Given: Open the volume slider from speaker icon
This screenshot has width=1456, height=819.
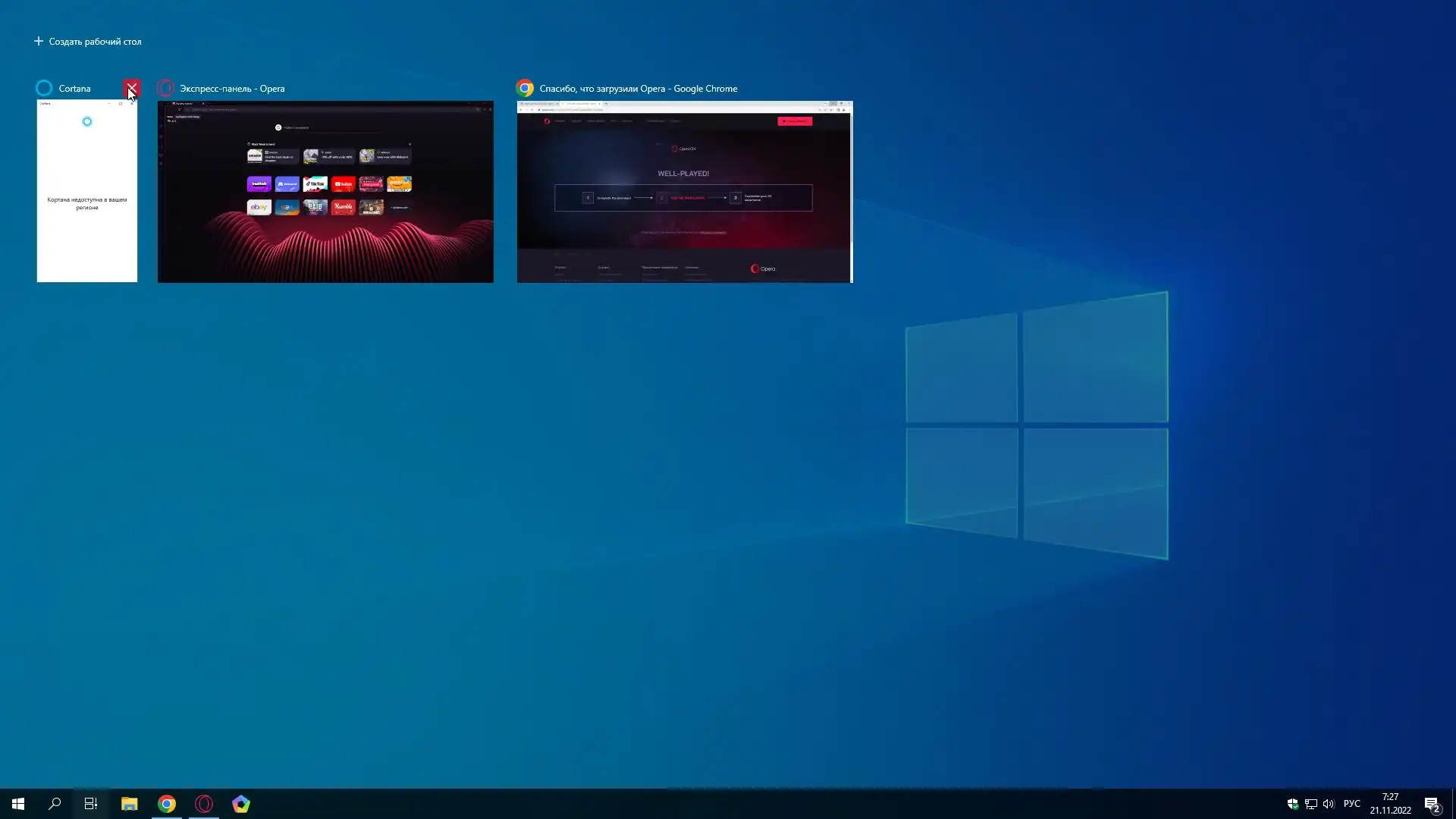Looking at the screenshot, I should [1329, 804].
